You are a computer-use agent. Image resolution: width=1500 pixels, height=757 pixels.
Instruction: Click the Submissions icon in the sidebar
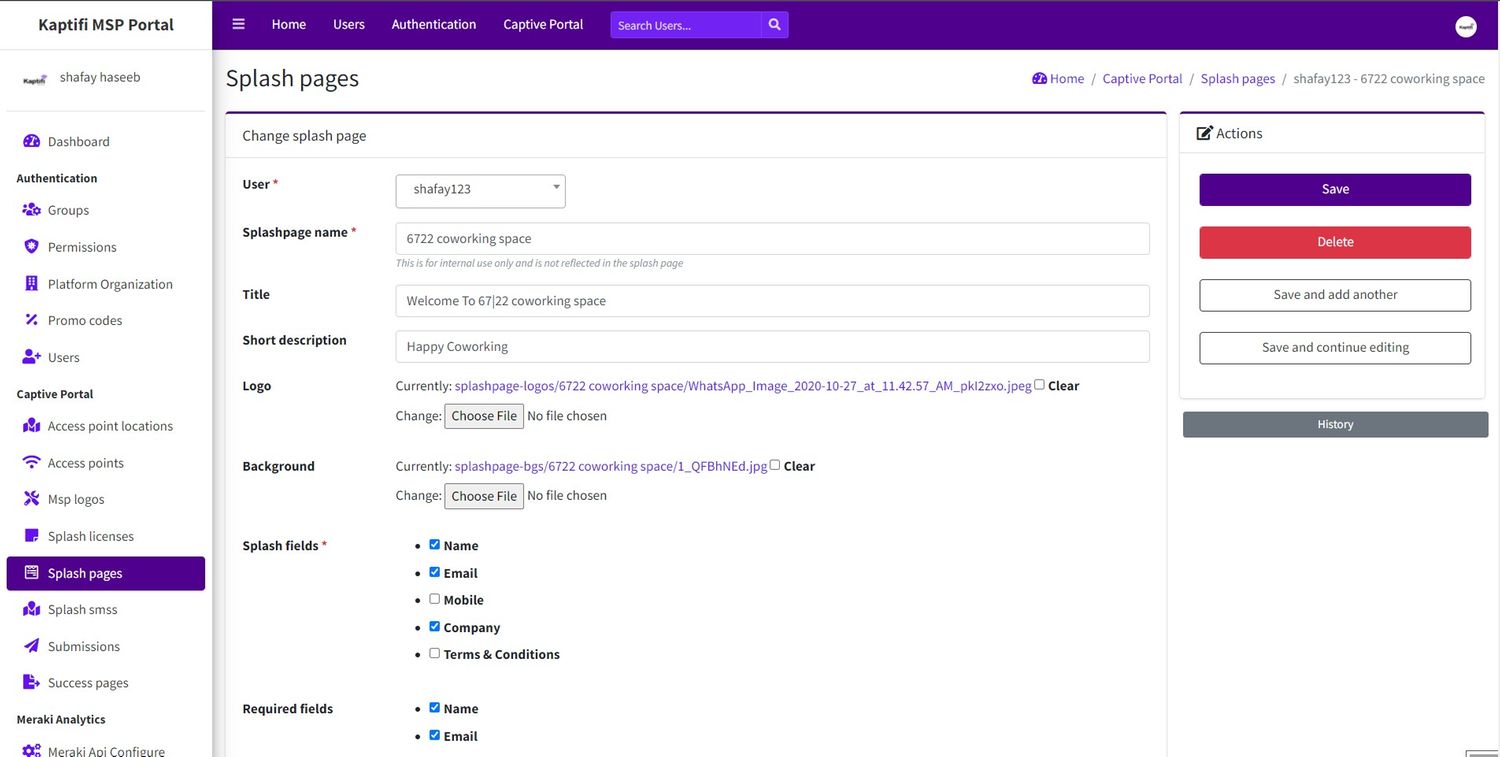(32, 646)
